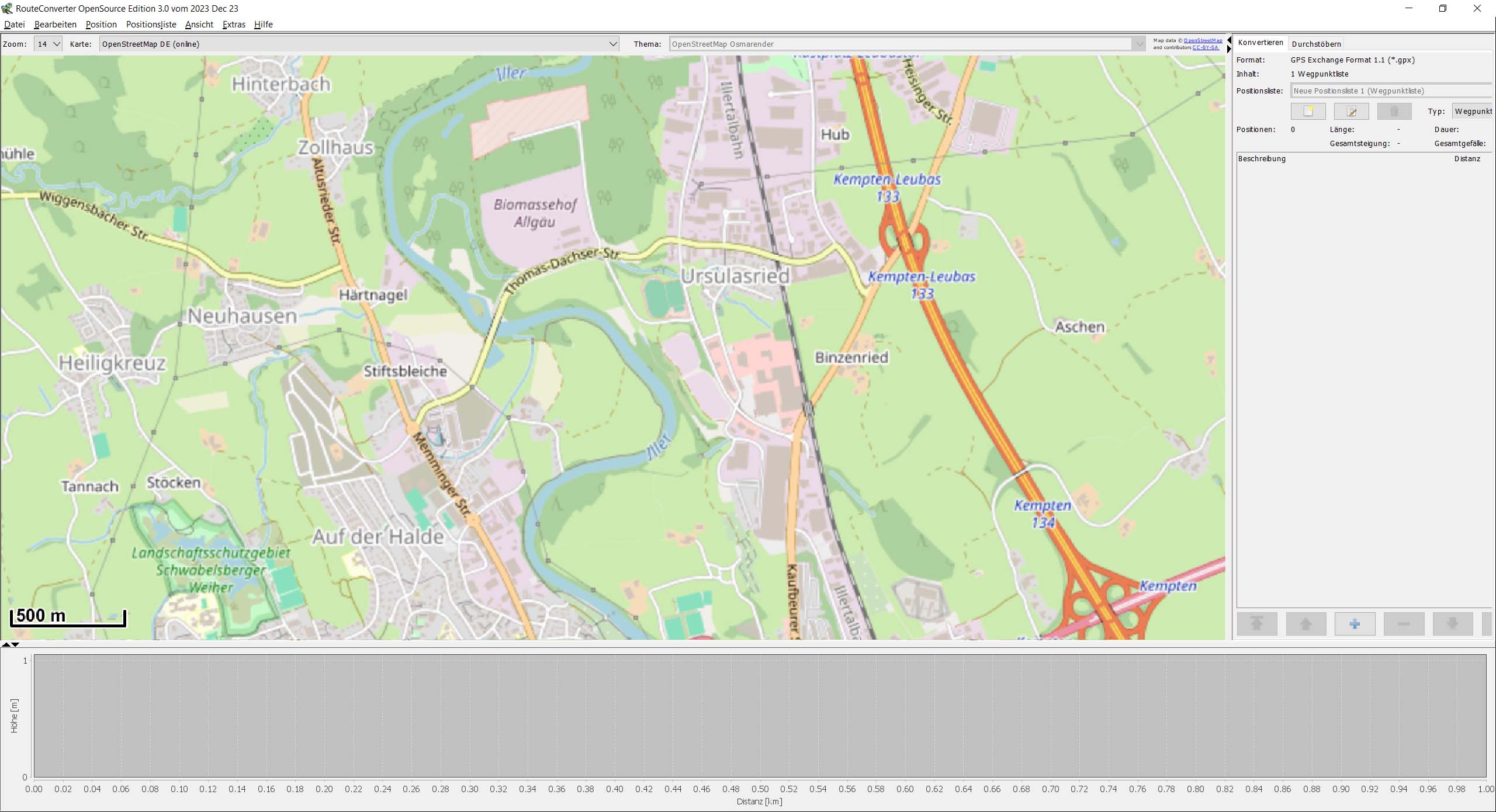Open the Typ Wegpunkt dropdown
This screenshot has height=812, width=1496.
1473,111
